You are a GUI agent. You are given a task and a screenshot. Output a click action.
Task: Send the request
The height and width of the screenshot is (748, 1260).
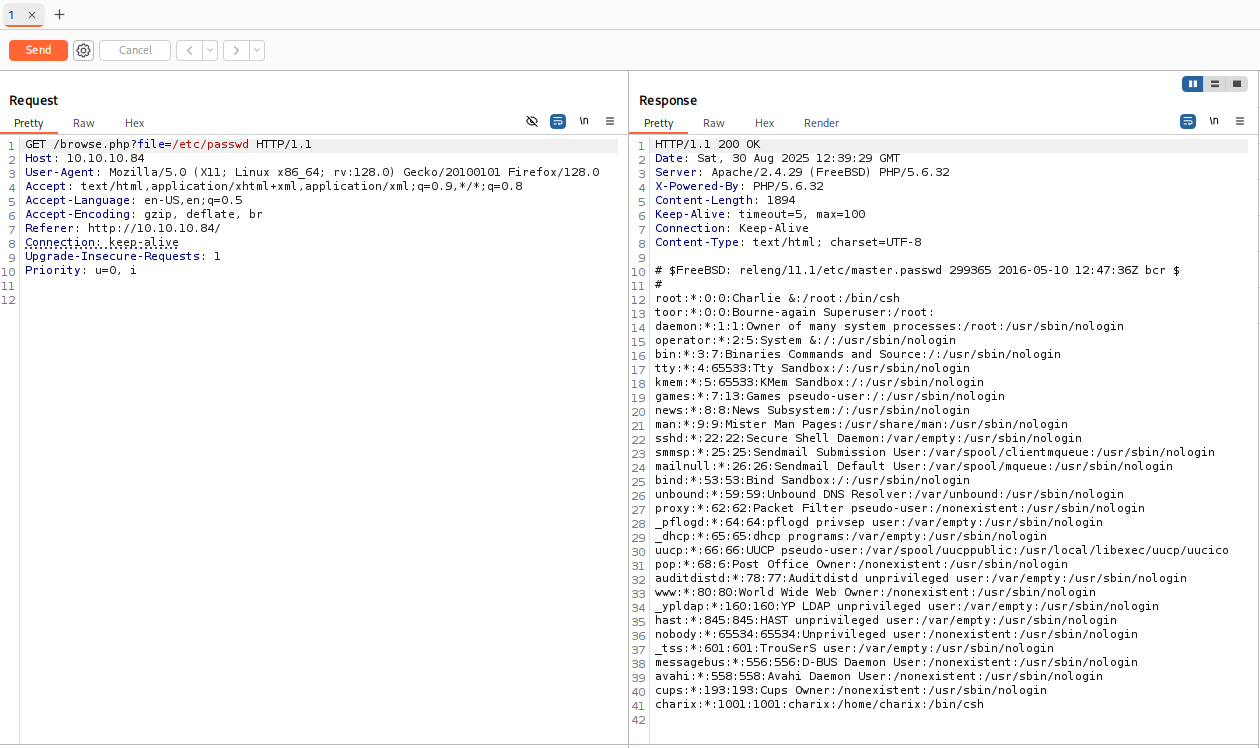point(38,50)
